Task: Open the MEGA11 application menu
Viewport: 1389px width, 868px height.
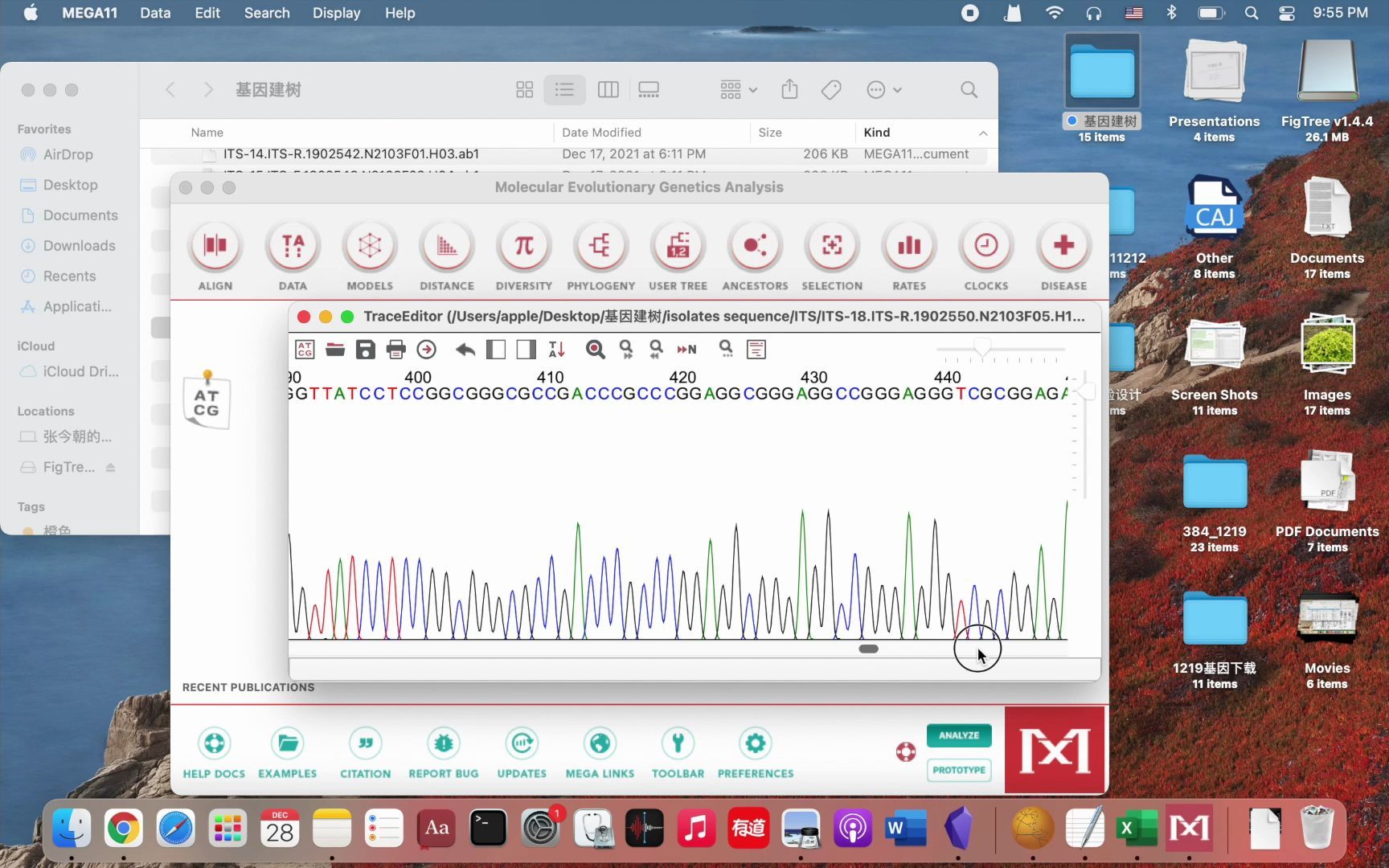Action: tap(89, 13)
